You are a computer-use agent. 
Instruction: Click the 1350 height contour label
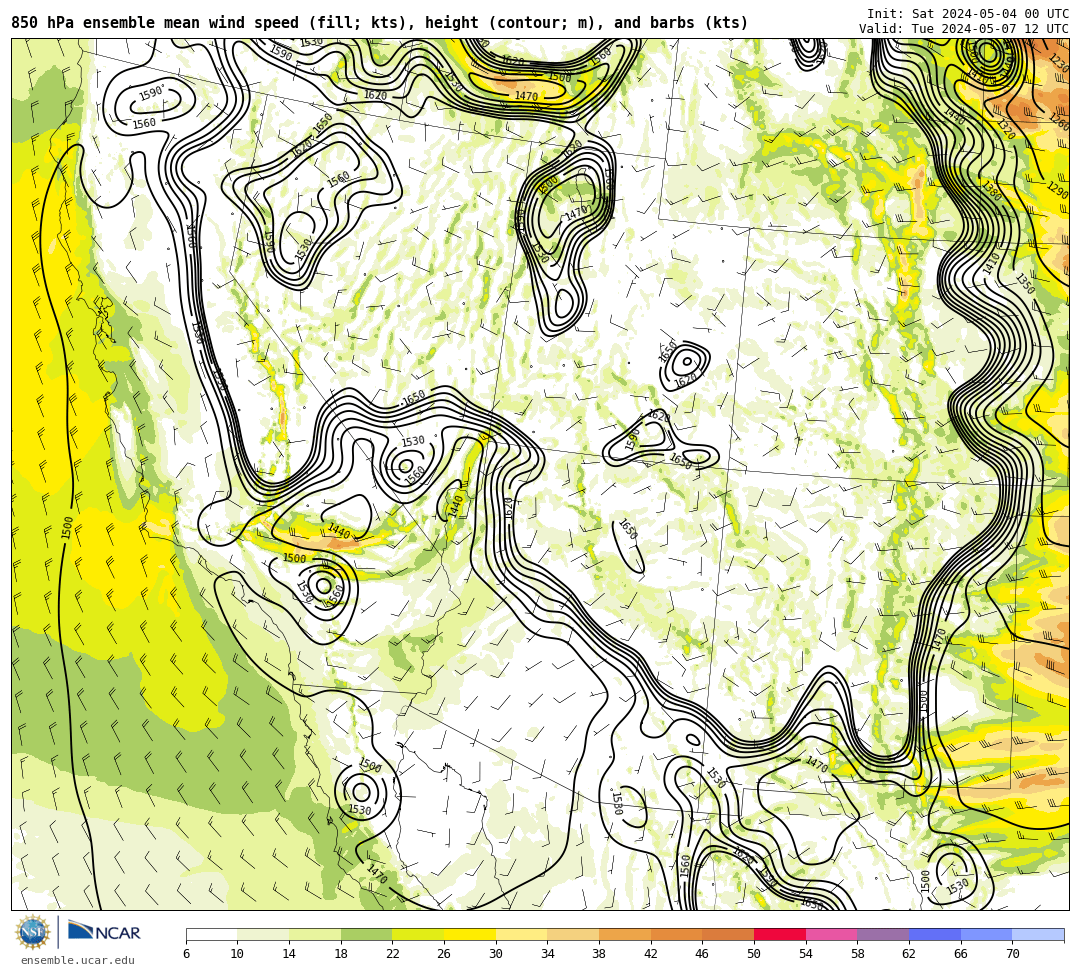1025,284
